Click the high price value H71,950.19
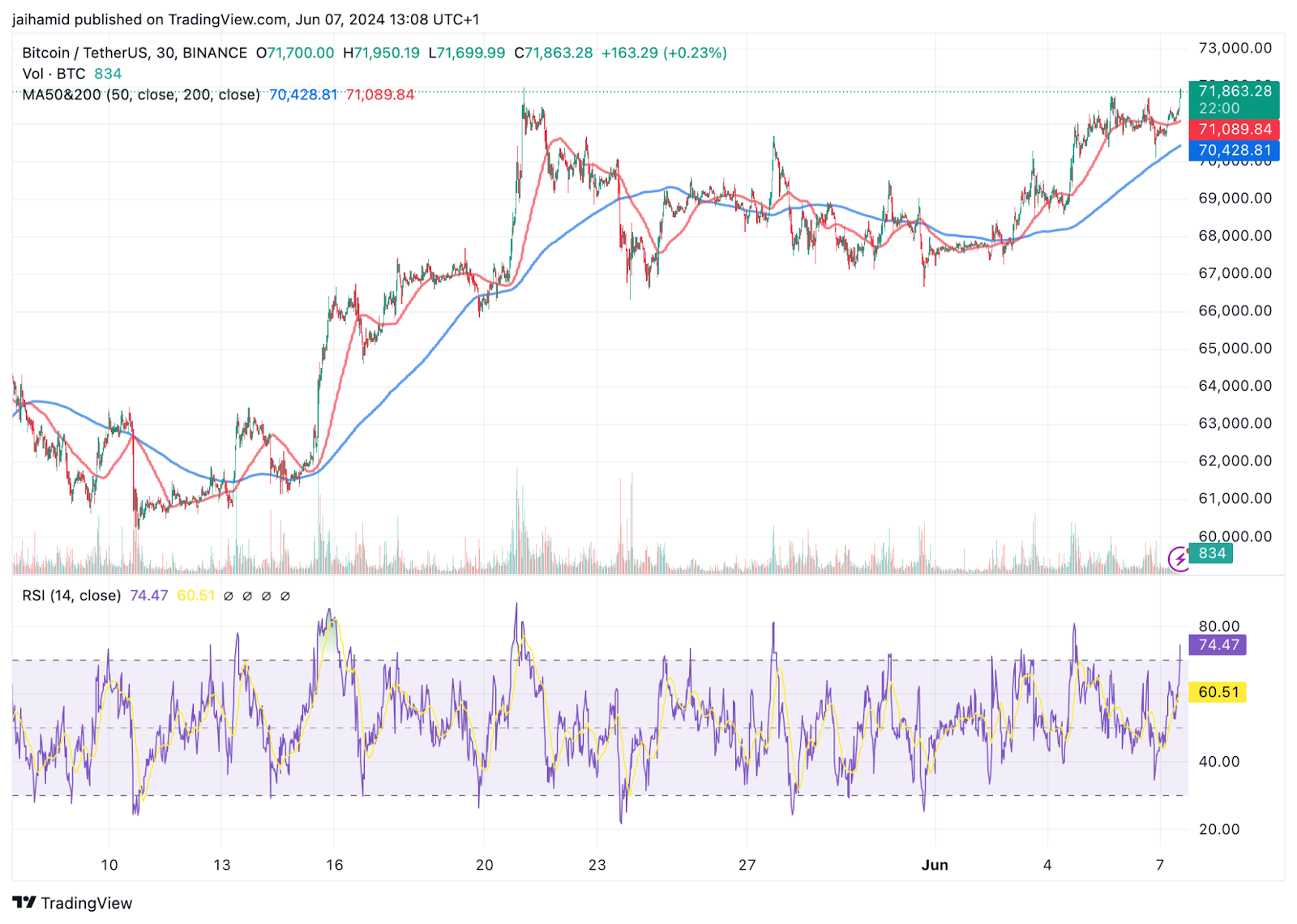The image size is (1297, 924). pos(381,53)
